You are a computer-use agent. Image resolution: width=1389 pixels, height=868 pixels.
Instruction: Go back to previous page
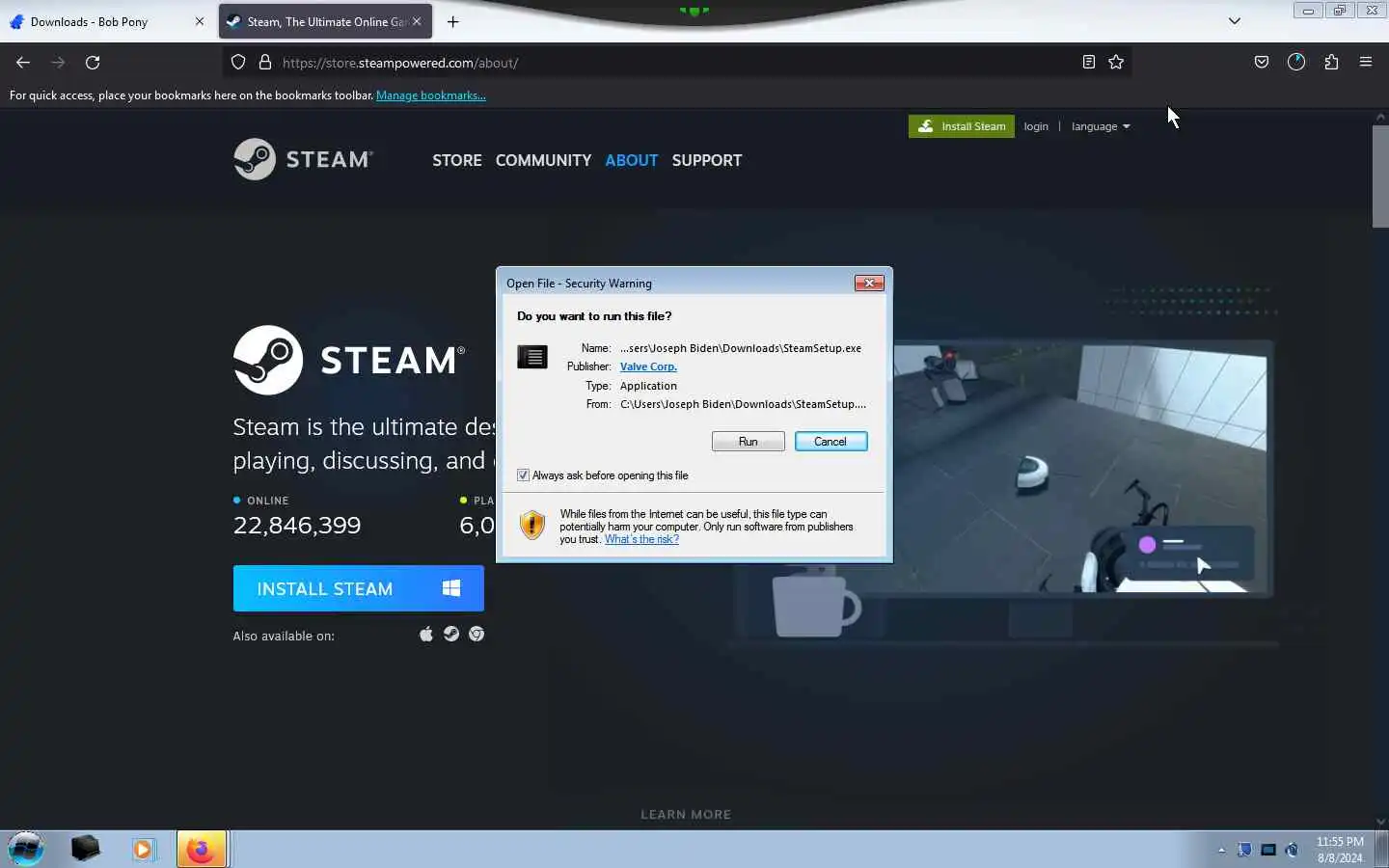tap(23, 63)
